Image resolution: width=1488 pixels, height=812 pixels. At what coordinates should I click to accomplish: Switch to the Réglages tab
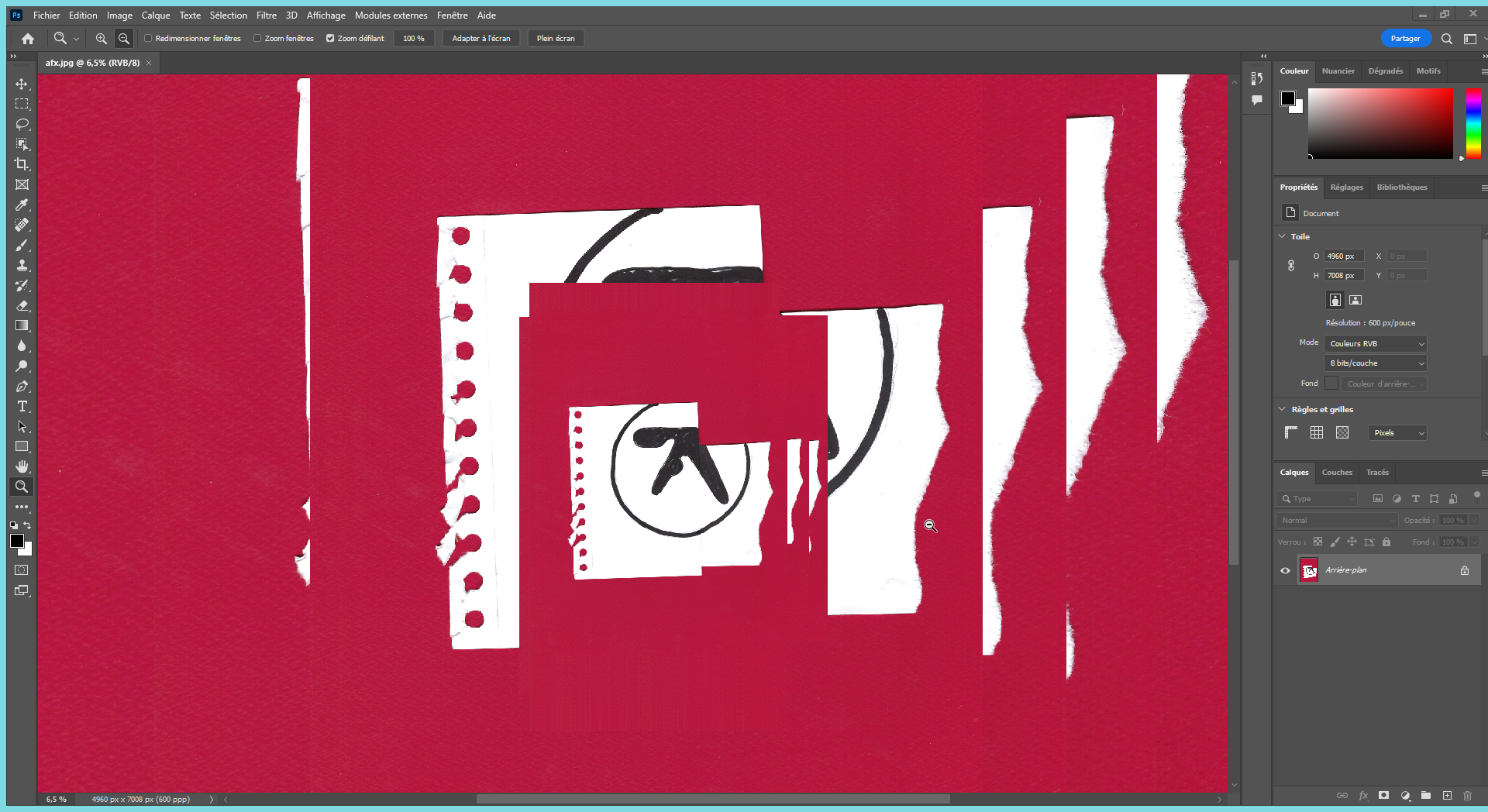tap(1347, 188)
